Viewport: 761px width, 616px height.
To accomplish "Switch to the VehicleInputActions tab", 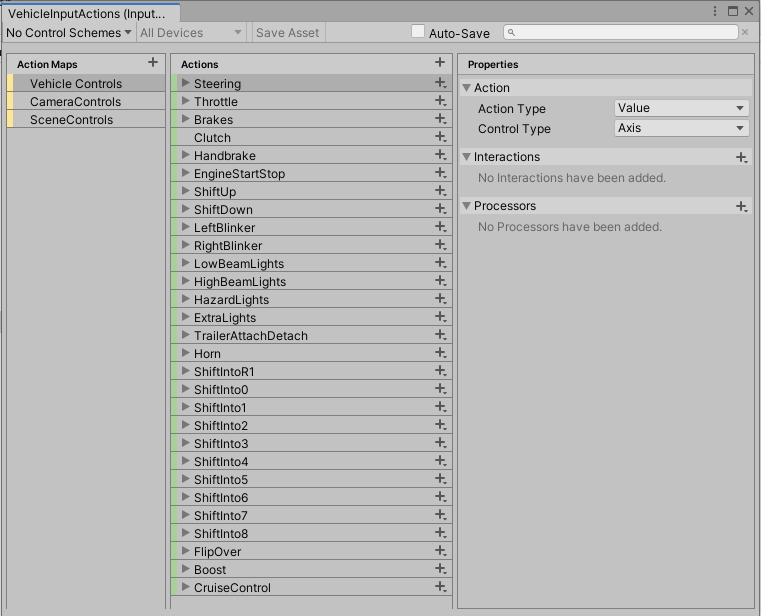I will coord(86,14).
